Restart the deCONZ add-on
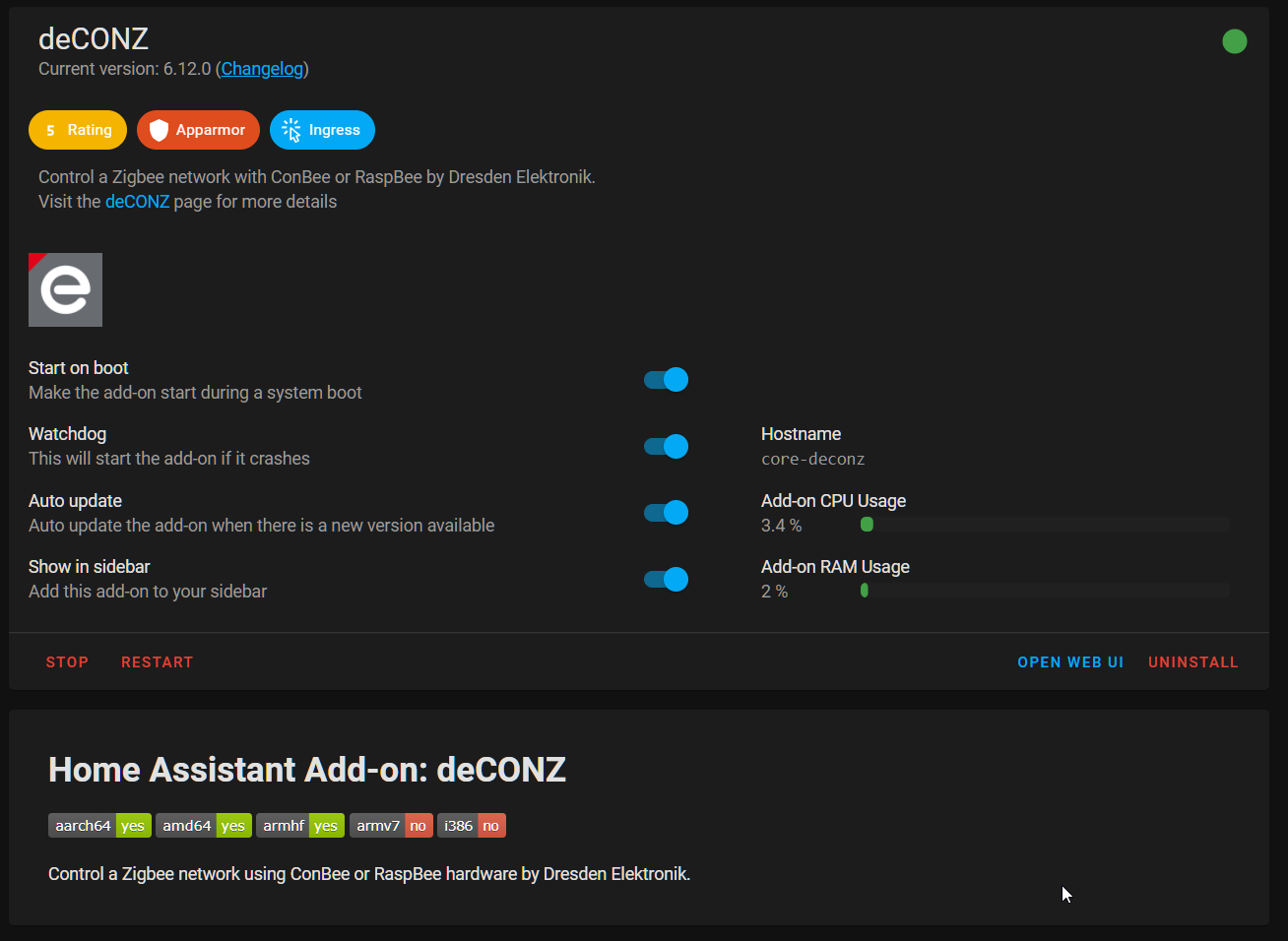The height and width of the screenshot is (941, 1288). click(157, 661)
